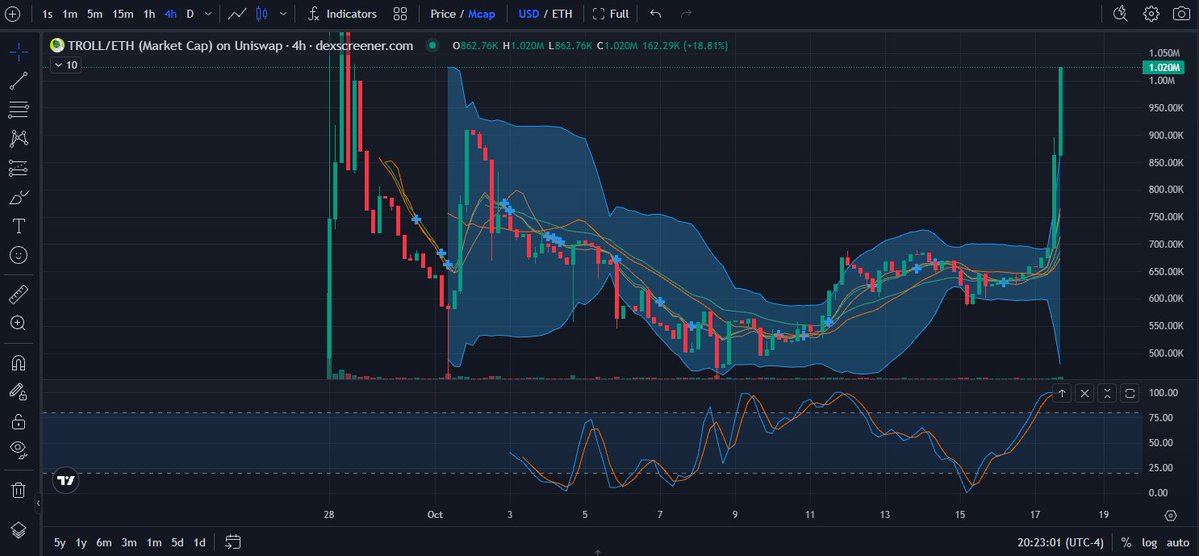
Task: Open the Fibonacci and horizontal lines tool
Action: click(18, 109)
